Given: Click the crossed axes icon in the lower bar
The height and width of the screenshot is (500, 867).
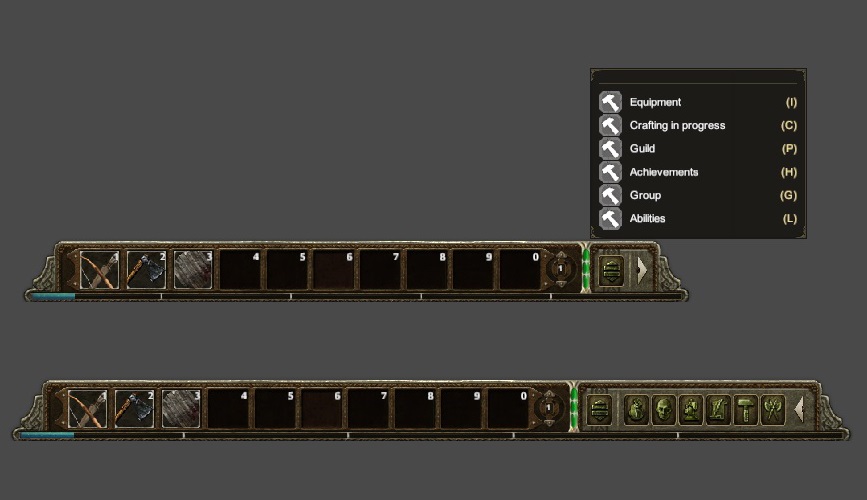Looking at the screenshot, I should tap(772, 410).
